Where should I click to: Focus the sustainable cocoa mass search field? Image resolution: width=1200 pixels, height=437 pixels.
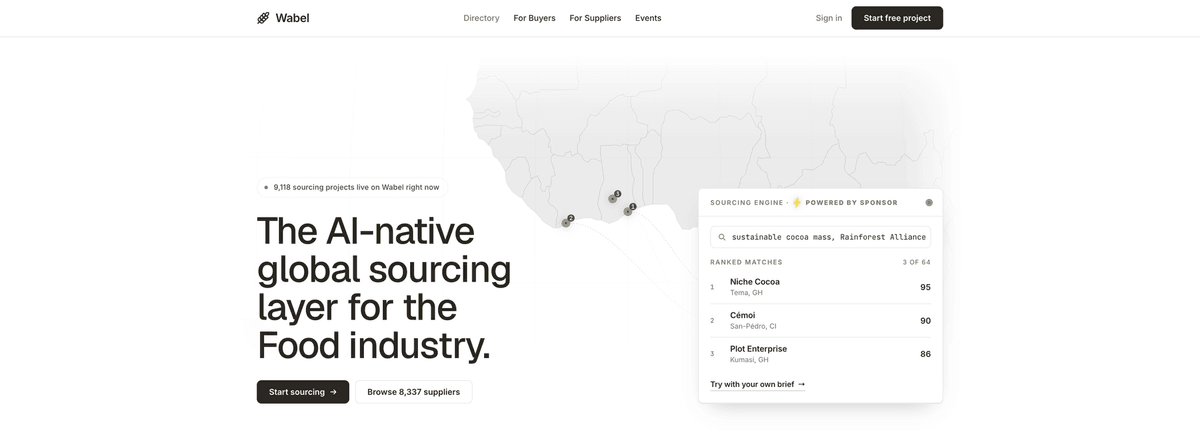[820, 237]
